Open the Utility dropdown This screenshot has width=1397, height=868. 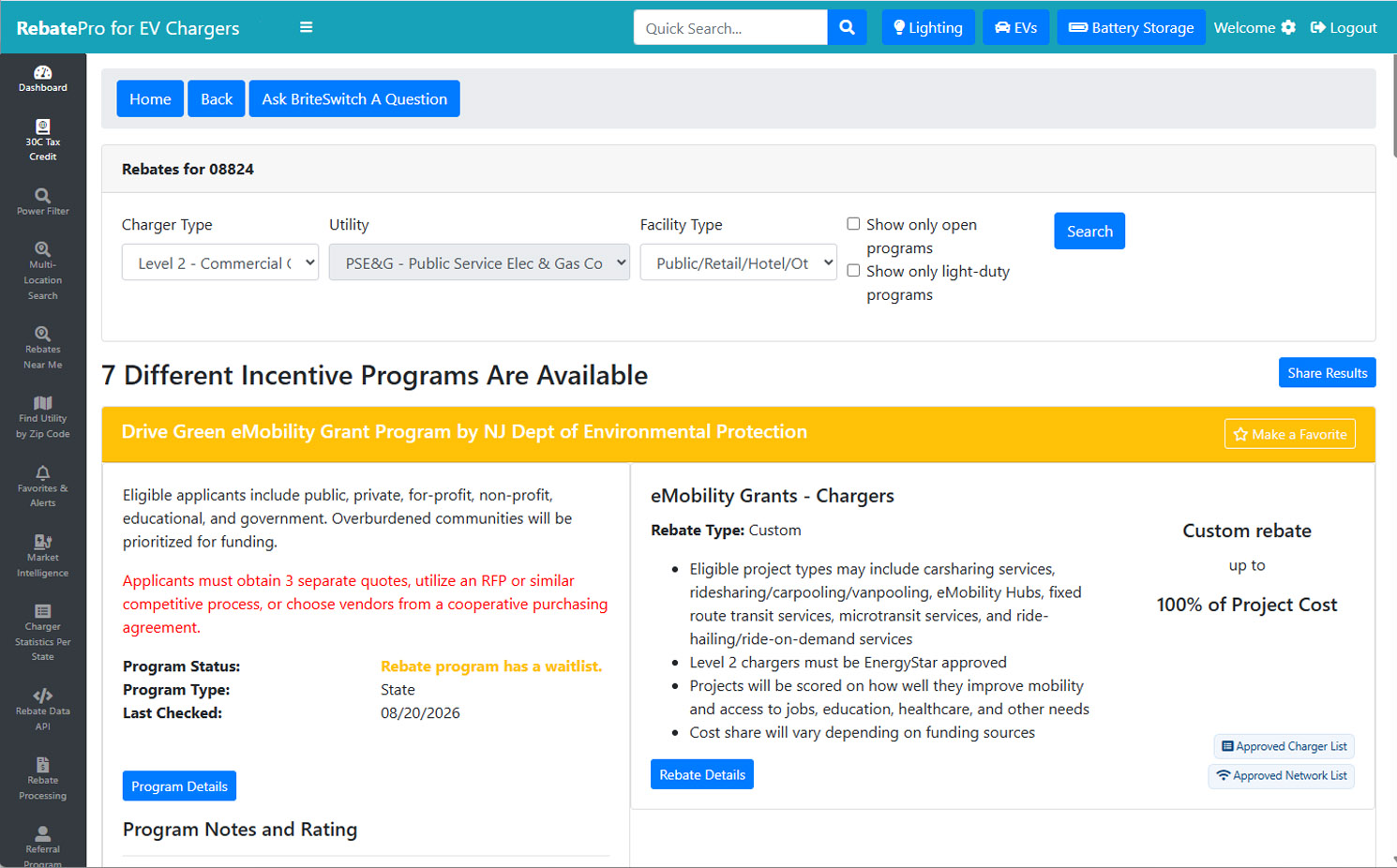coord(479,262)
